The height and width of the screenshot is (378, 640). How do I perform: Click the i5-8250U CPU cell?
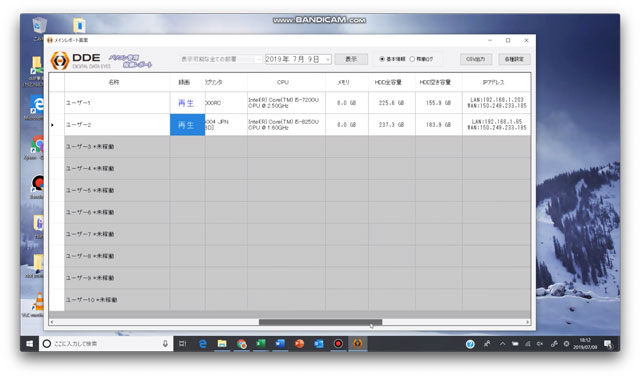tap(286, 125)
